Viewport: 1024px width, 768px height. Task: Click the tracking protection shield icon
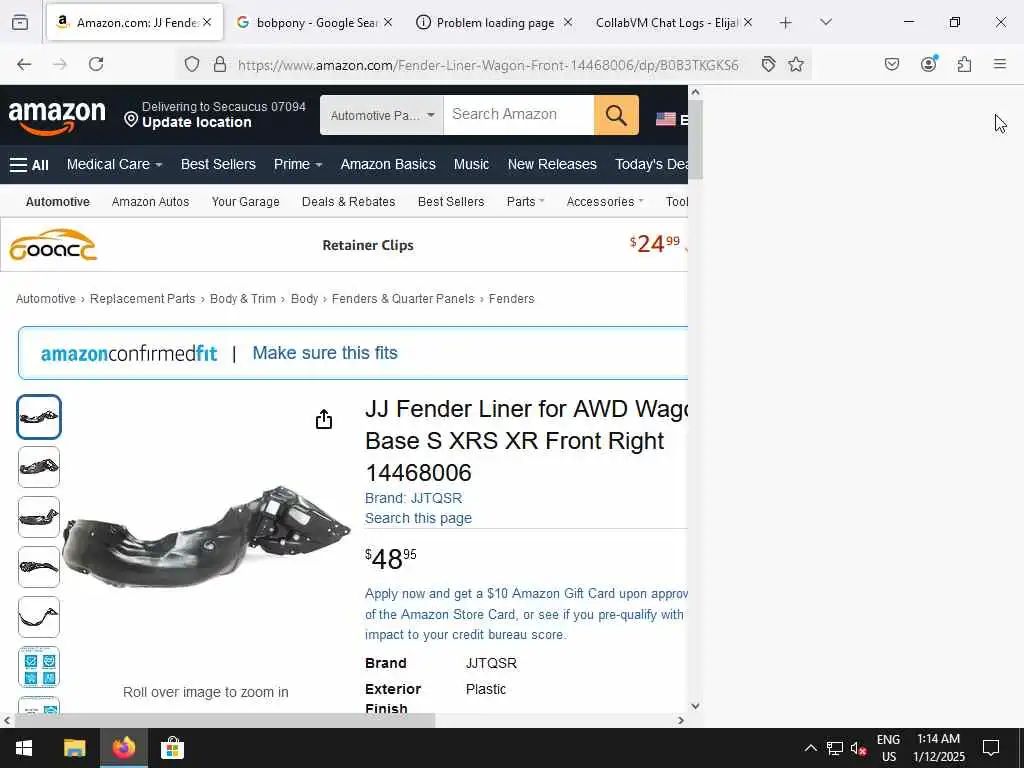tap(191, 64)
